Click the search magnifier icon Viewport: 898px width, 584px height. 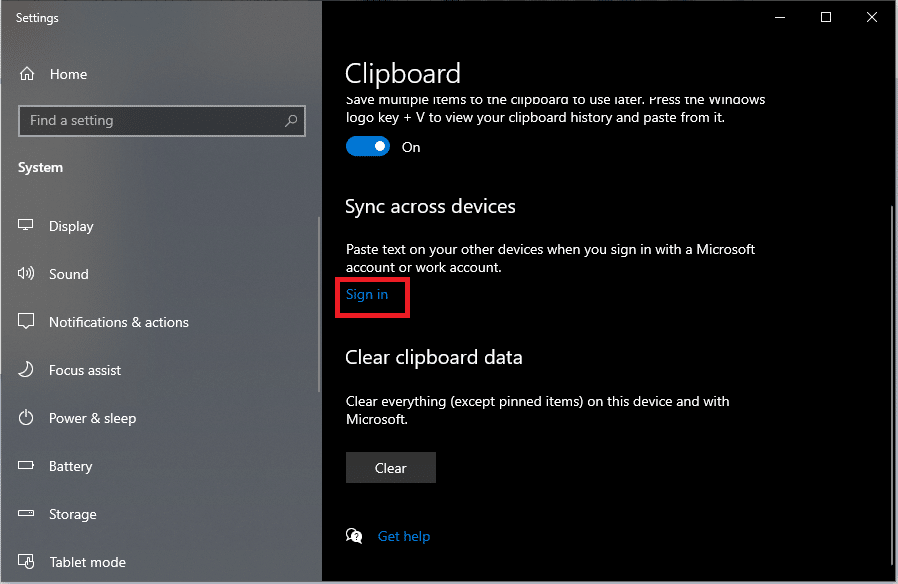coord(291,121)
